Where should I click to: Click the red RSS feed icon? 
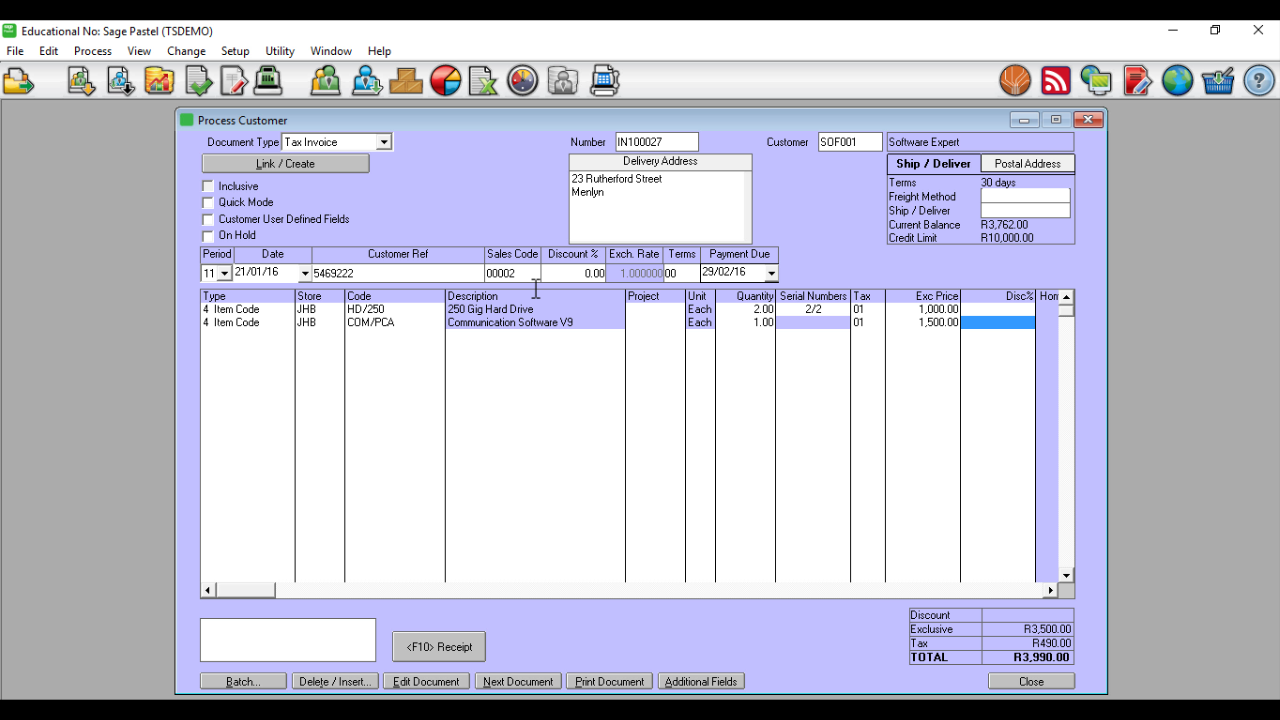tap(1056, 81)
